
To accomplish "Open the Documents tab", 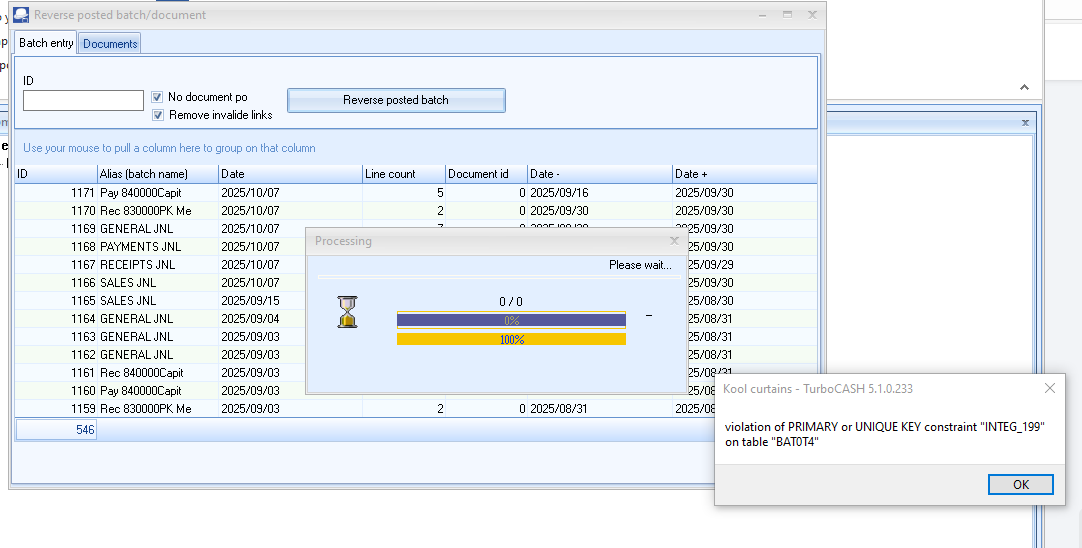I will point(110,43).
